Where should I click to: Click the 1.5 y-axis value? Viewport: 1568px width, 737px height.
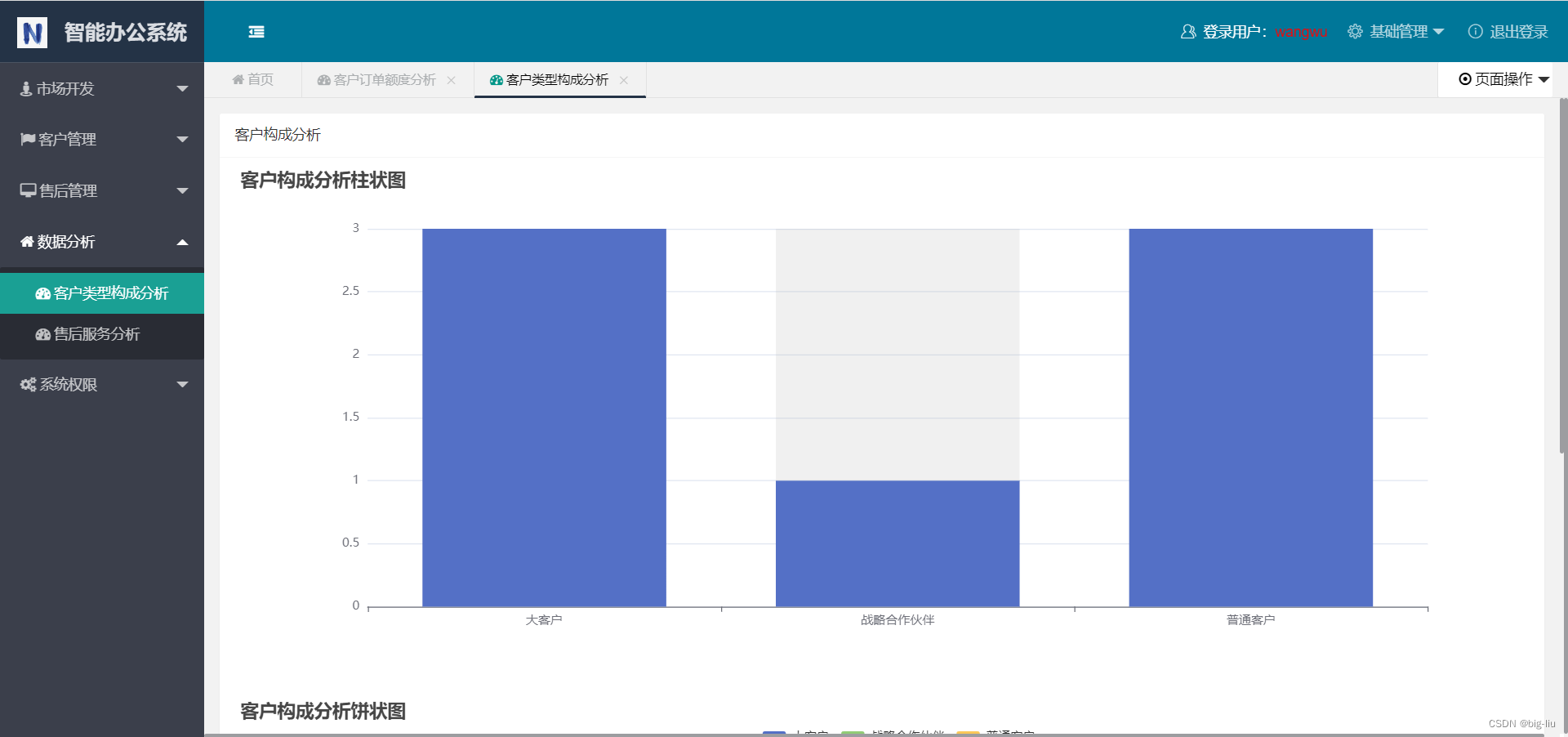(x=350, y=417)
